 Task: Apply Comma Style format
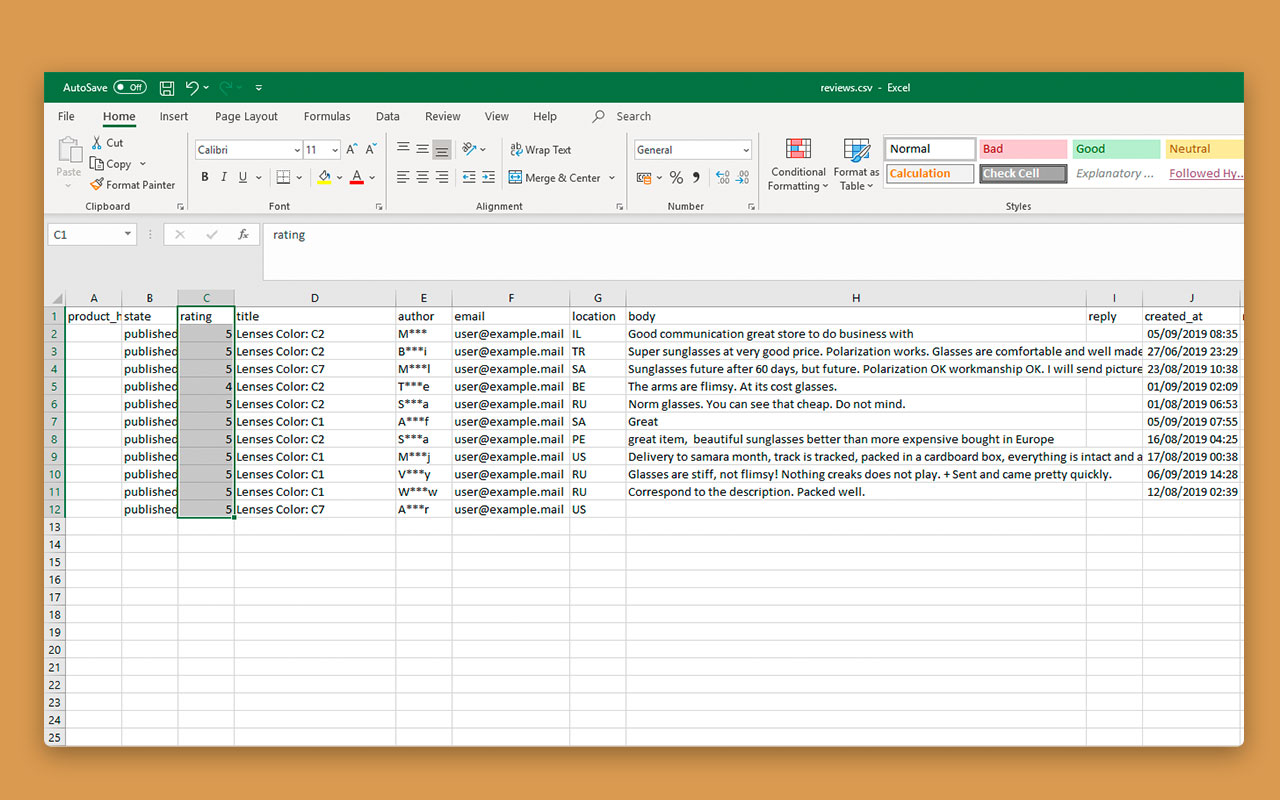[x=695, y=178]
